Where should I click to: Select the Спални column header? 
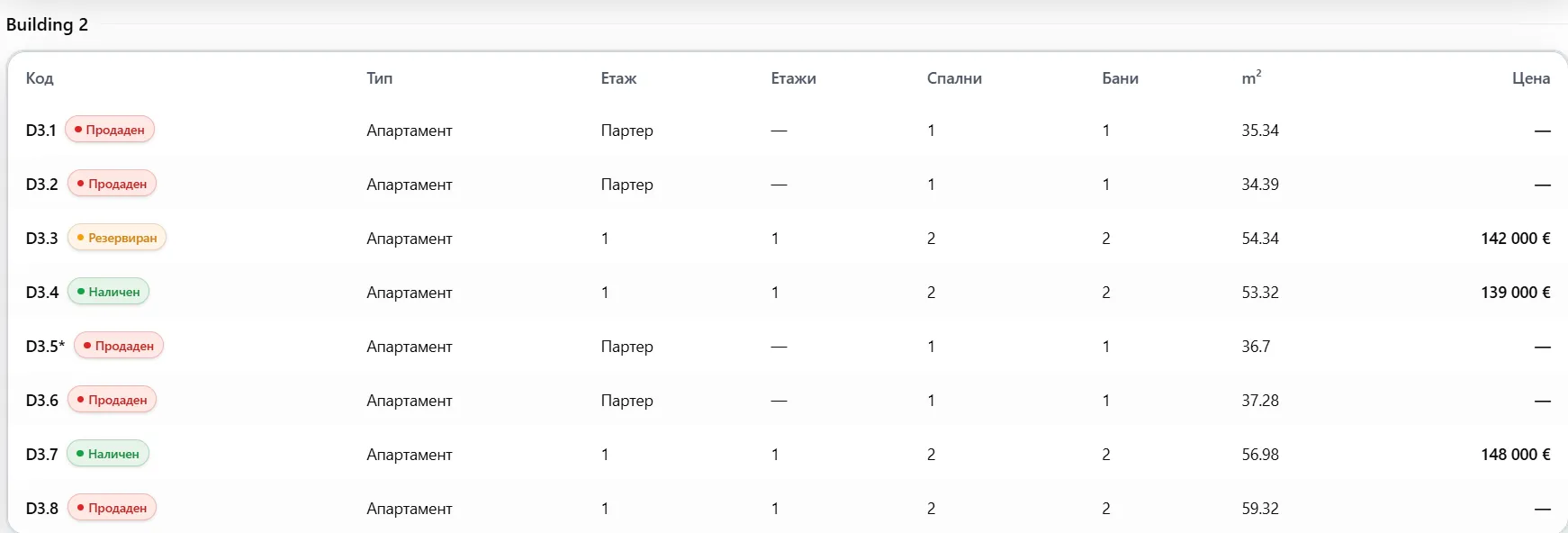coord(954,78)
